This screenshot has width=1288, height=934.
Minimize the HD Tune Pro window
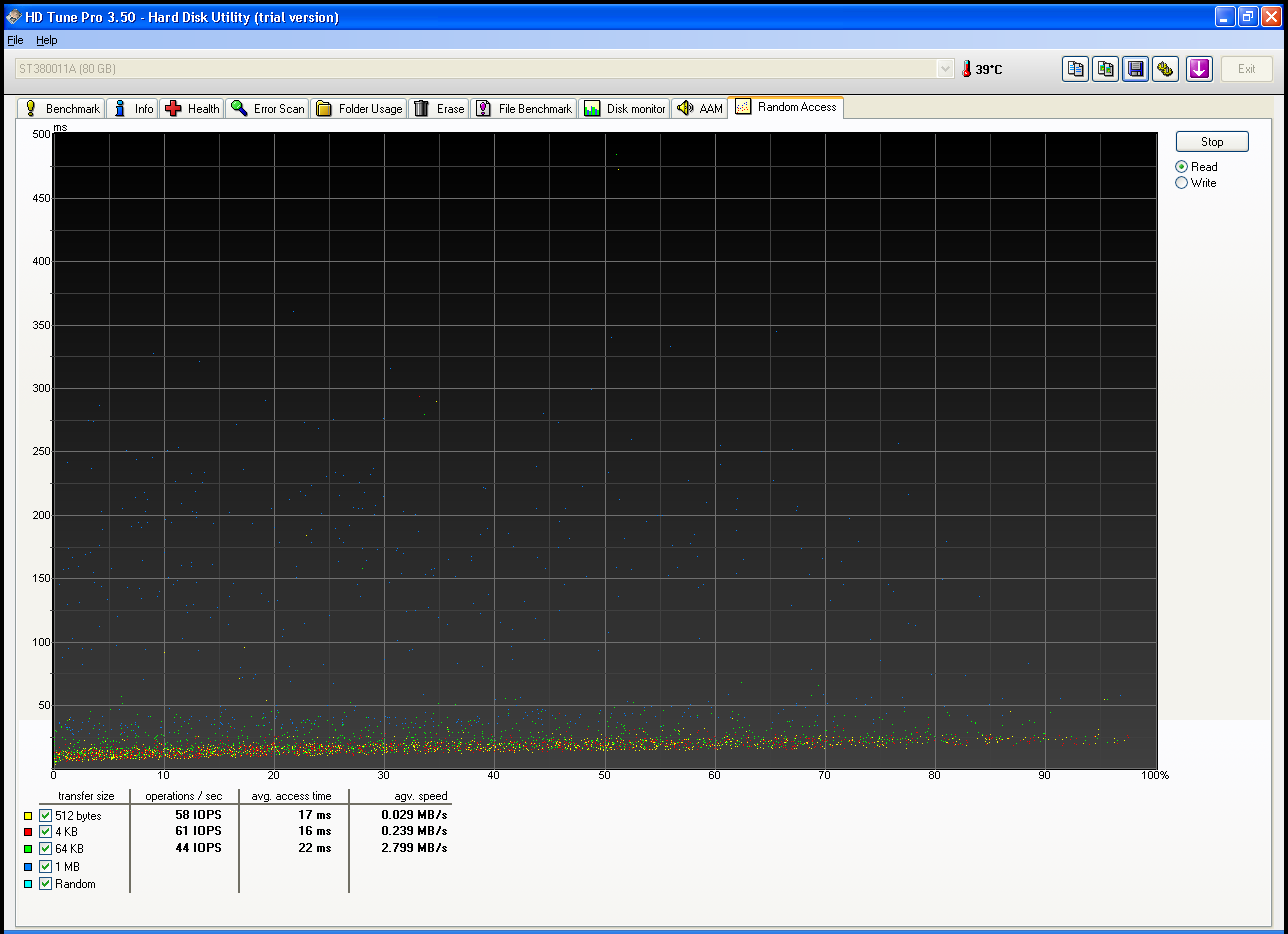pyautogui.click(x=1225, y=16)
